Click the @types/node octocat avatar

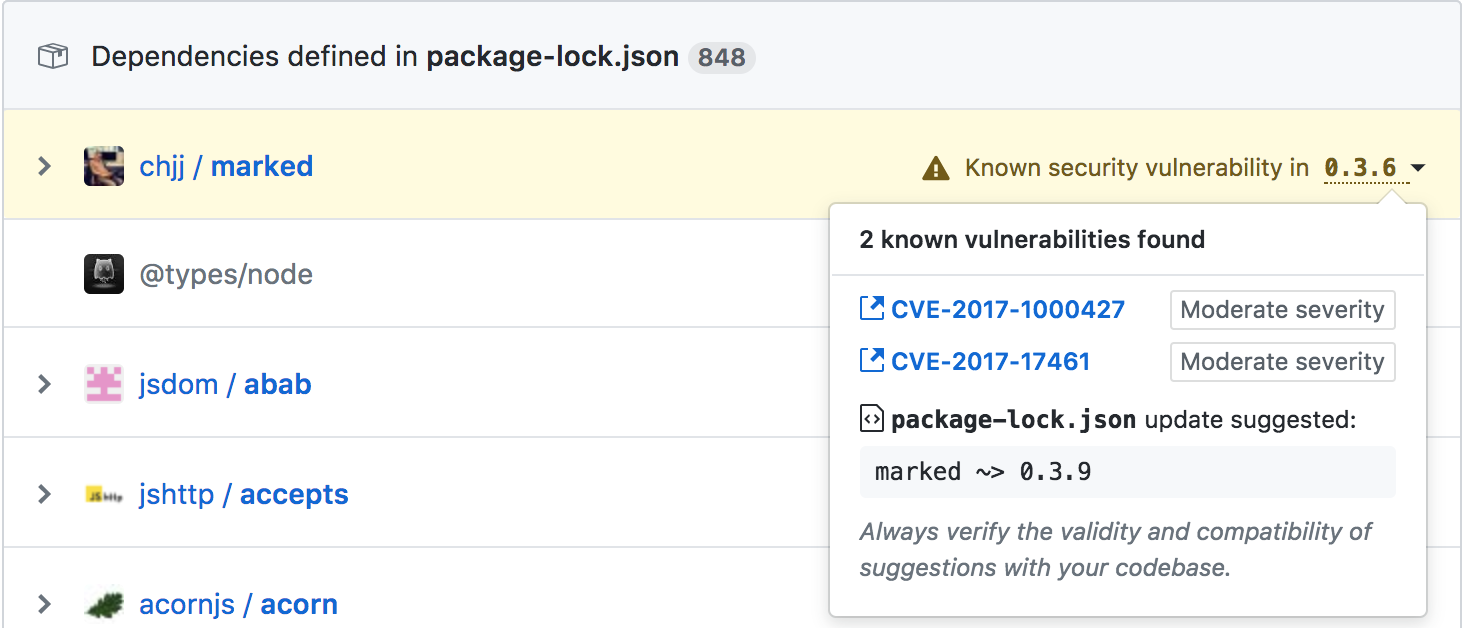103,273
